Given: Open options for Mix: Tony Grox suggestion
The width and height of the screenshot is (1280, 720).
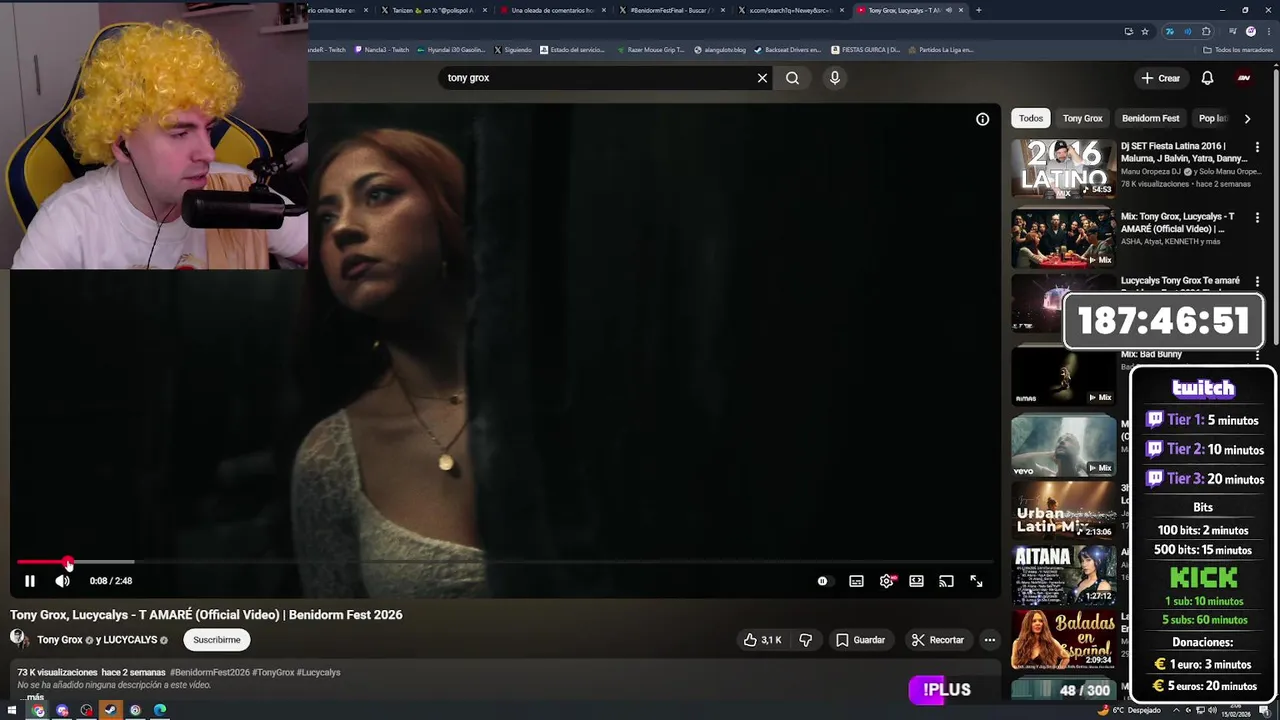Looking at the screenshot, I should pyautogui.click(x=1257, y=217).
